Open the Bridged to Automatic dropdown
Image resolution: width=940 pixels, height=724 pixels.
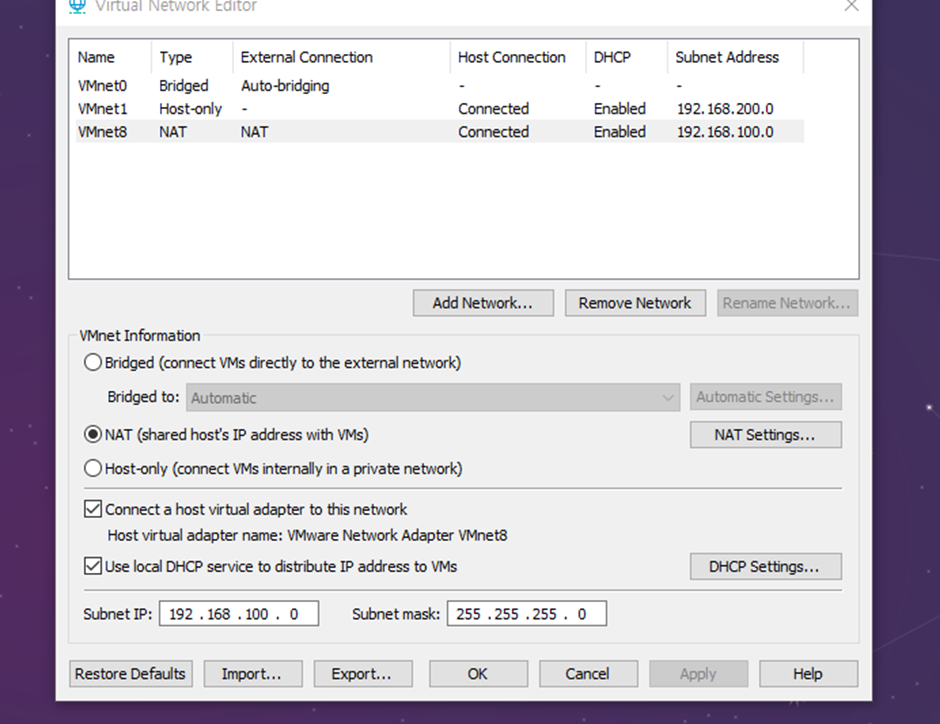(x=433, y=397)
